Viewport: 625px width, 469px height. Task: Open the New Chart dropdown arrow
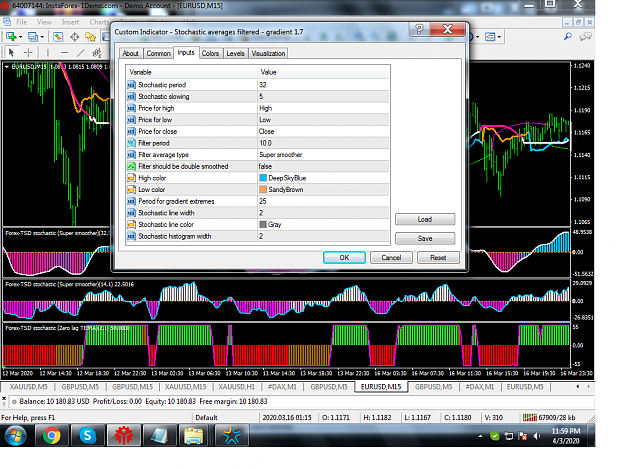[20, 37]
